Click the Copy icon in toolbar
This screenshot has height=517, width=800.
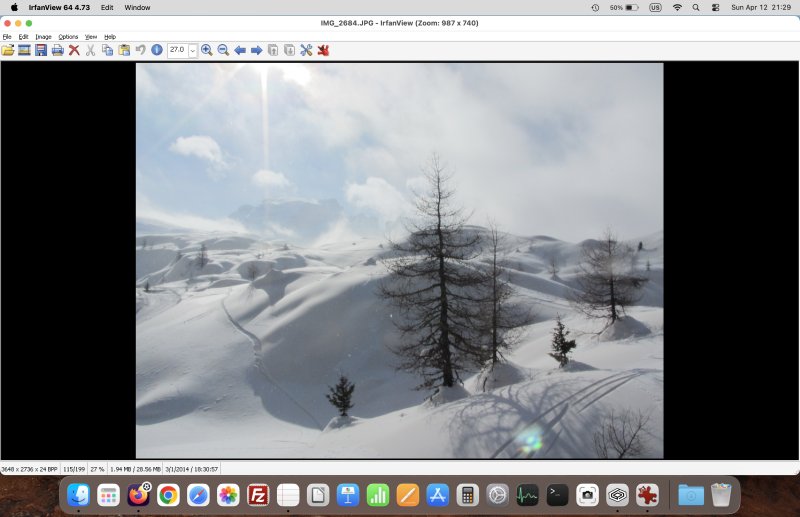pos(107,50)
